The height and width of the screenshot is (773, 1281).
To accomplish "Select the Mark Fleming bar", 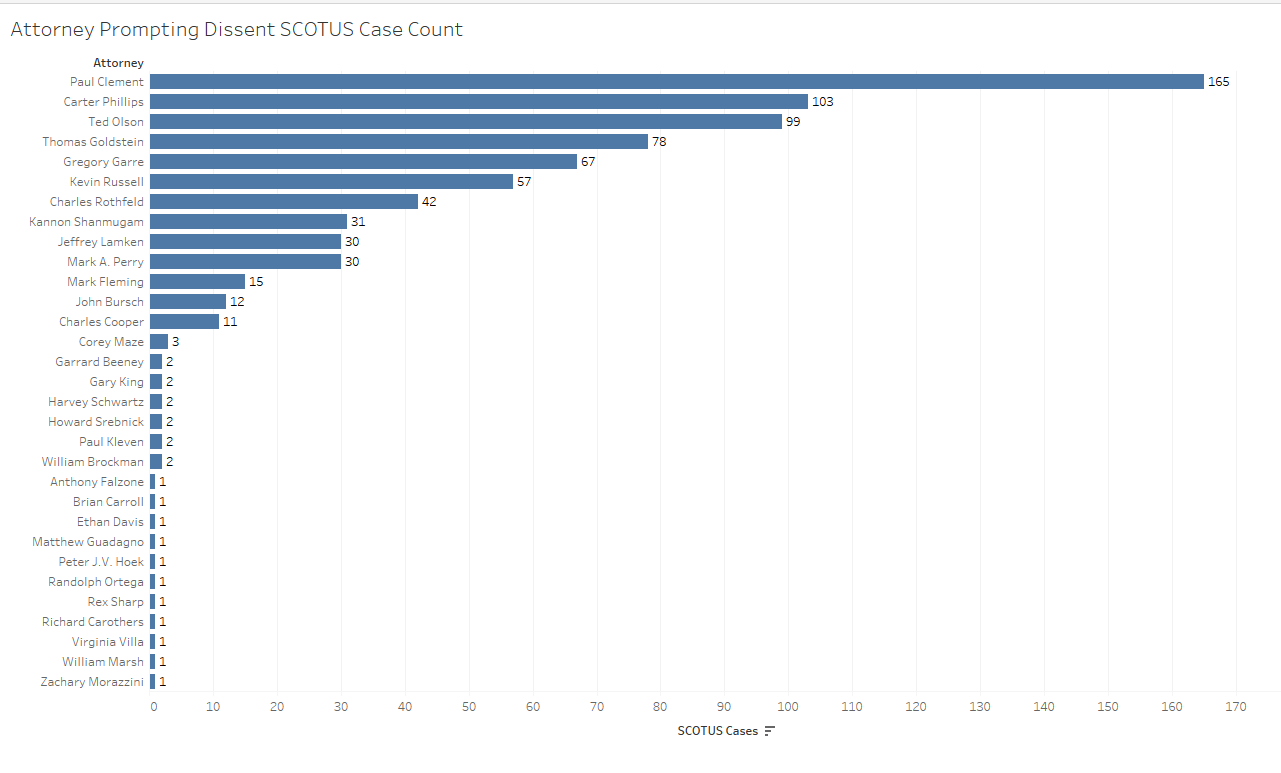I will 197,282.
